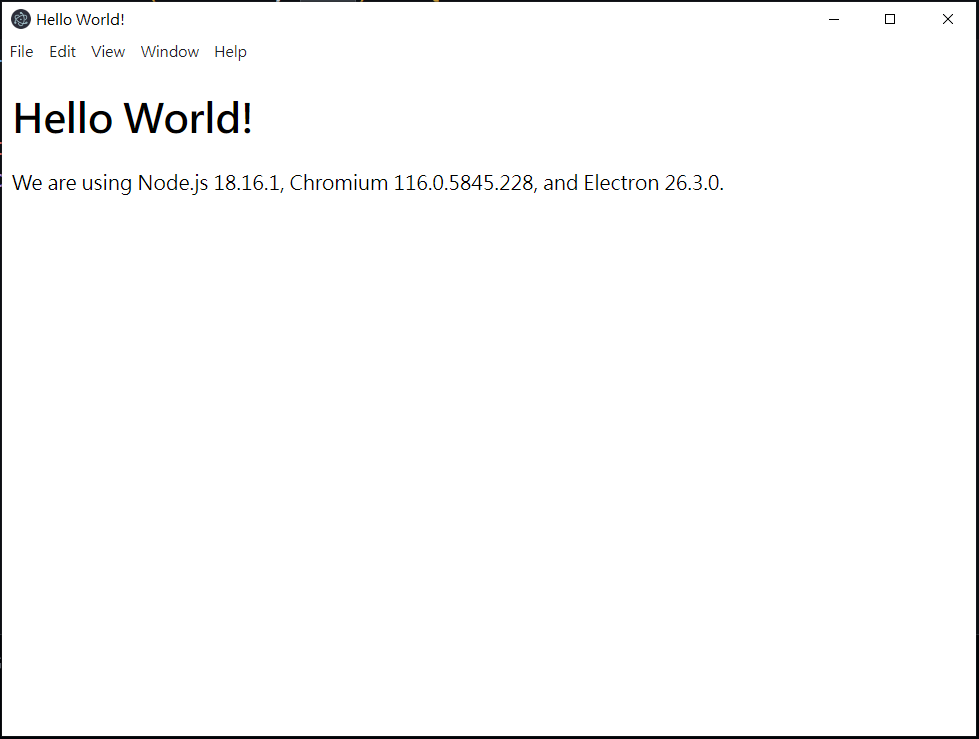Maximize the Hello World window
This screenshot has width=979, height=739.
(x=890, y=19)
